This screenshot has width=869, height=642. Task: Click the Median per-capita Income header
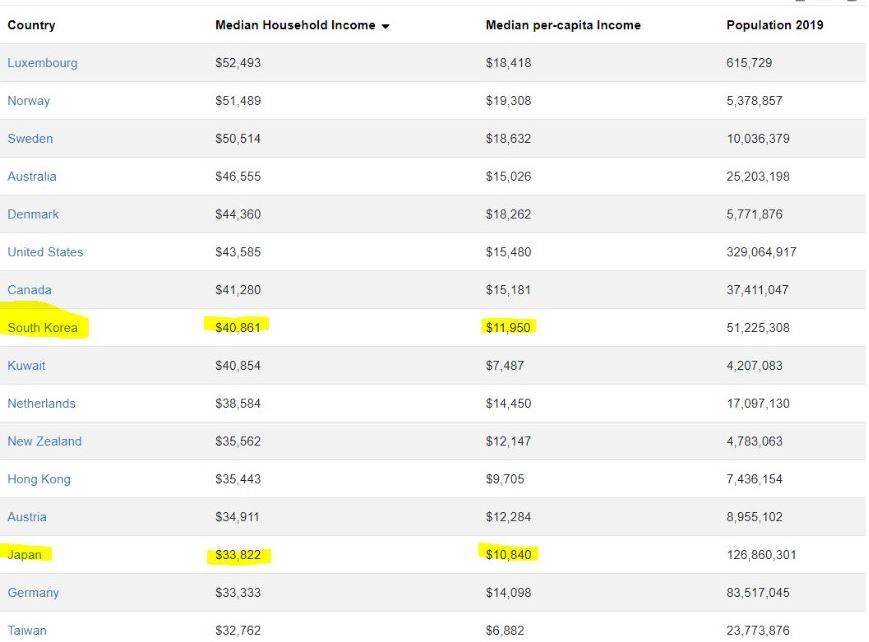coord(563,25)
